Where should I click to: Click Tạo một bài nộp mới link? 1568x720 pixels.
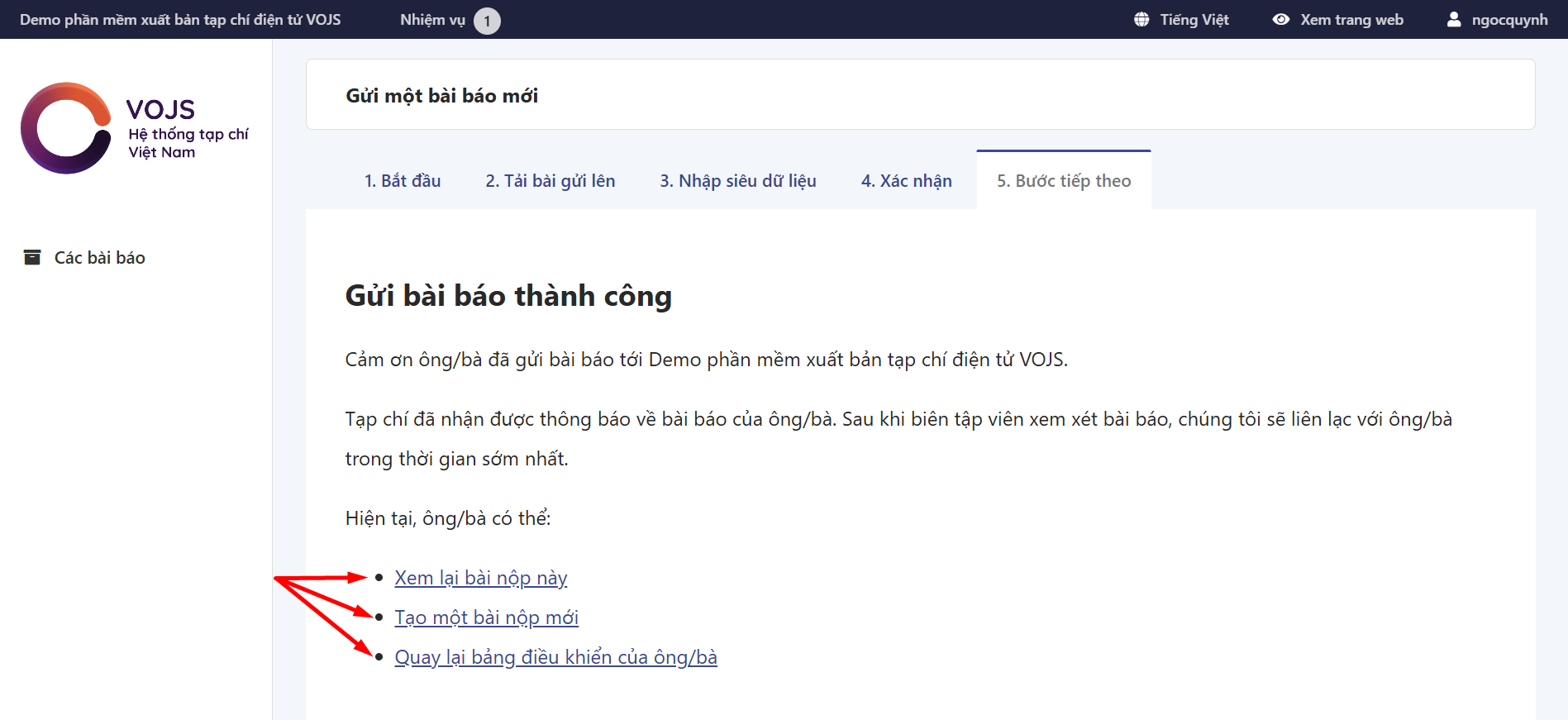coord(486,617)
